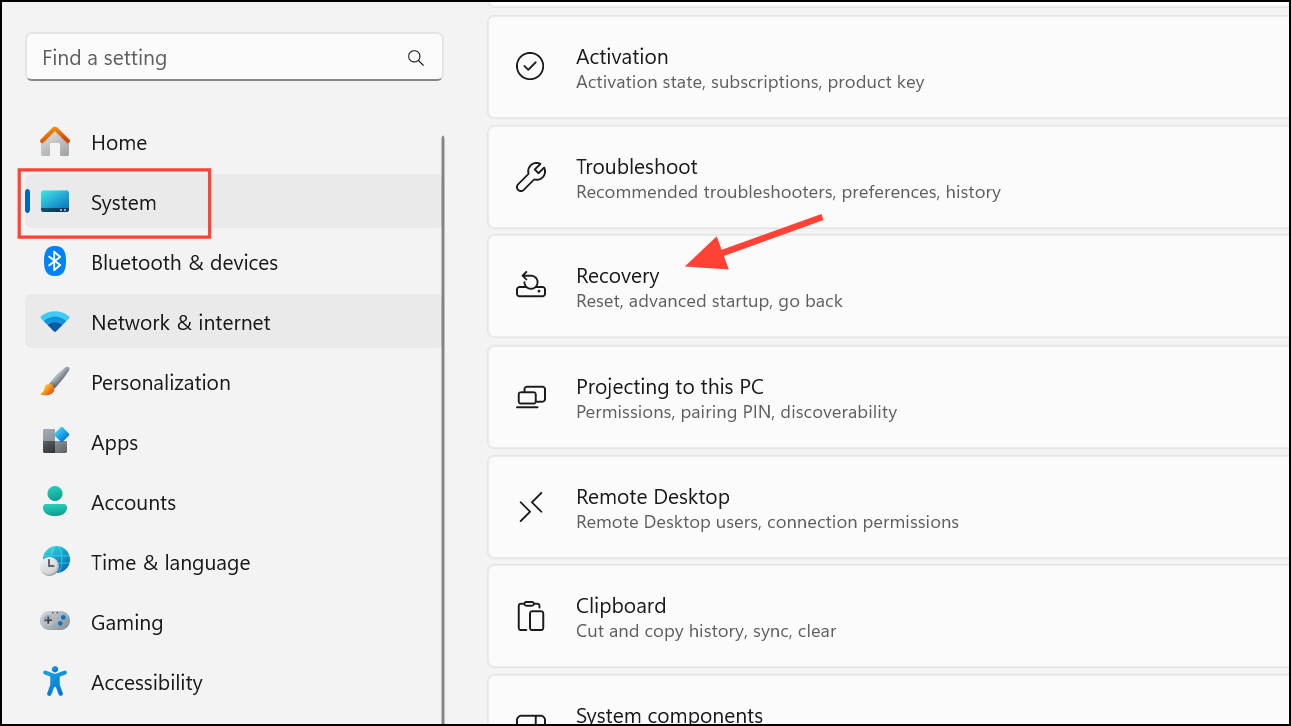Switch to Network & internet settings
Viewport: 1291px width, 726px height.
tap(180, 322)
